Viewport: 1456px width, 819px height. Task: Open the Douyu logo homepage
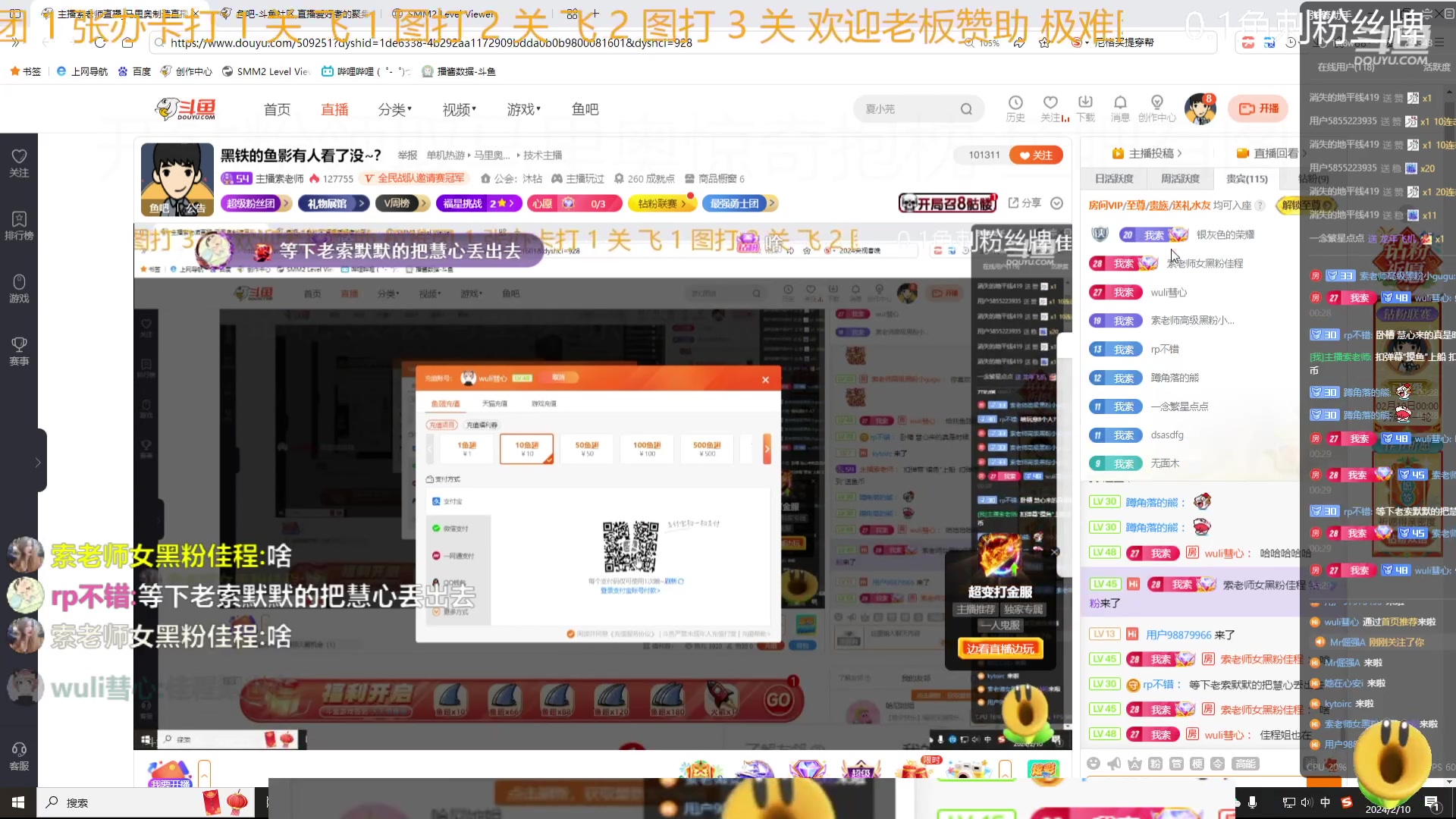tap(186, 109)
